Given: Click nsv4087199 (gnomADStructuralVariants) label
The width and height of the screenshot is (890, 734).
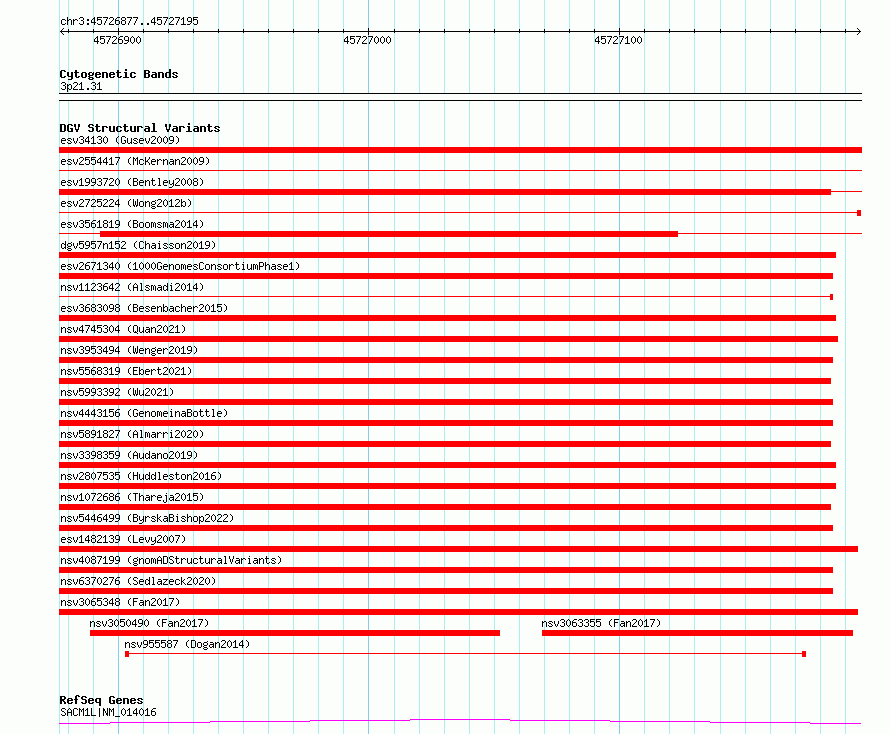Looking at the screenshot, I should (x=171, y=560).
